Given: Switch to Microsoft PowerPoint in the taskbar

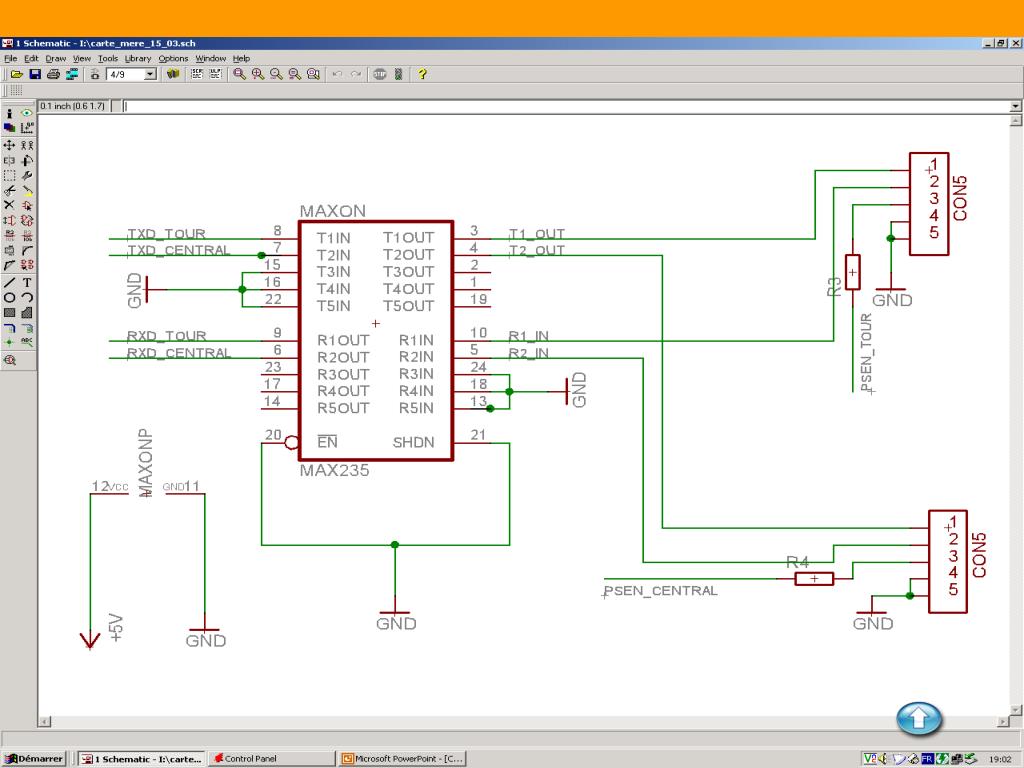Looking at the screenshot, I should click(x=403, y=759).
